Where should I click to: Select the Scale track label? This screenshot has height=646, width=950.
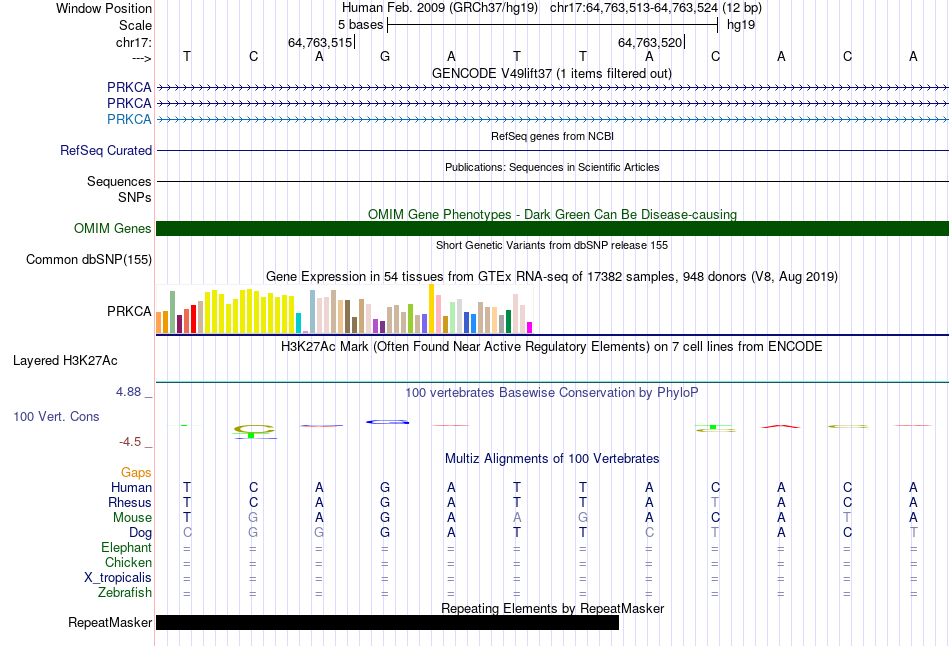(x=135, y=25)
